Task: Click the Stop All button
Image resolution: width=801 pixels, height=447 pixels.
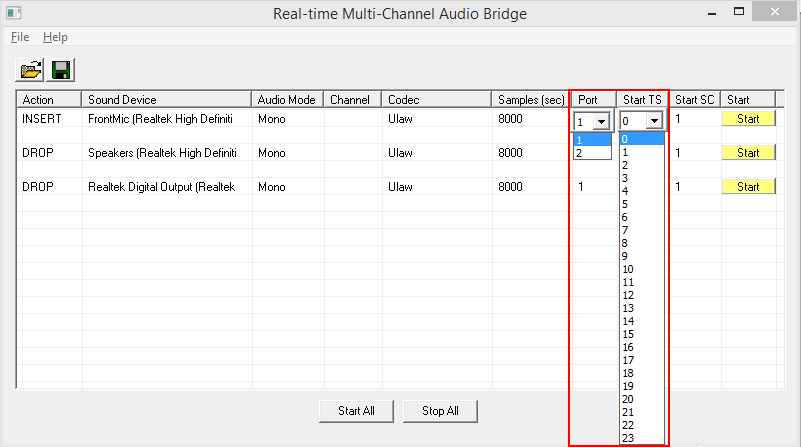Action: click(x=440, y=411)
